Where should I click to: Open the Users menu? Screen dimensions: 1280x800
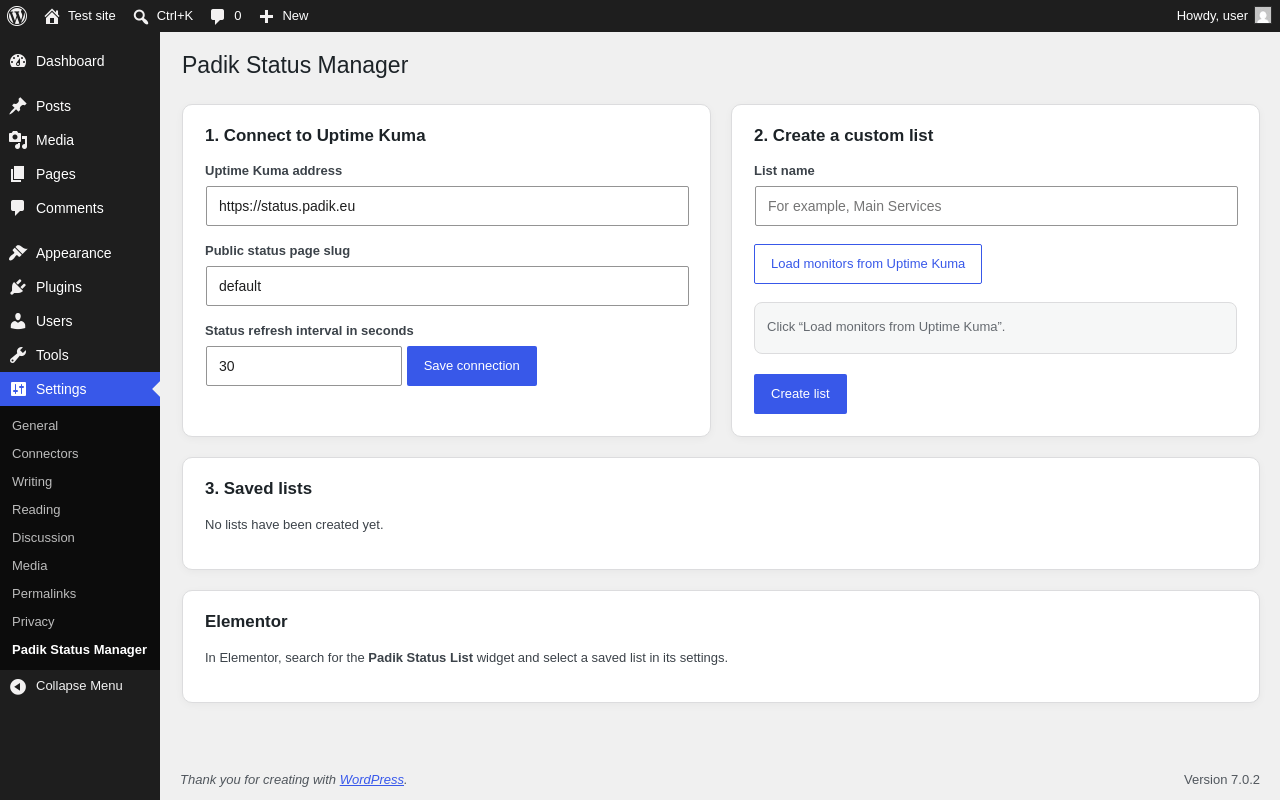coord(80,321)
